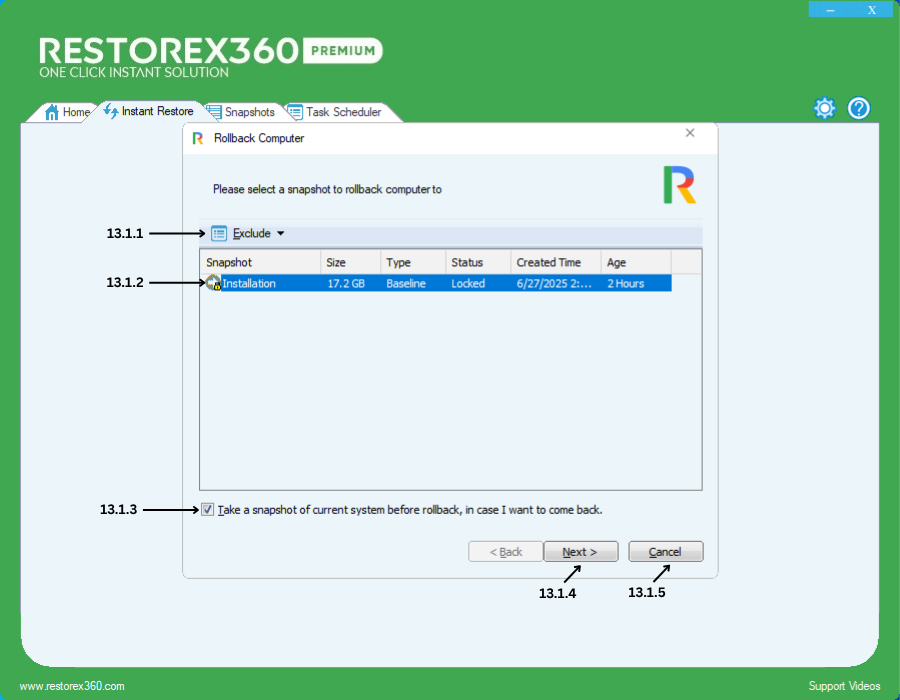
Task: Click the Home tab house icon
Action: click(x=52, y=112)
